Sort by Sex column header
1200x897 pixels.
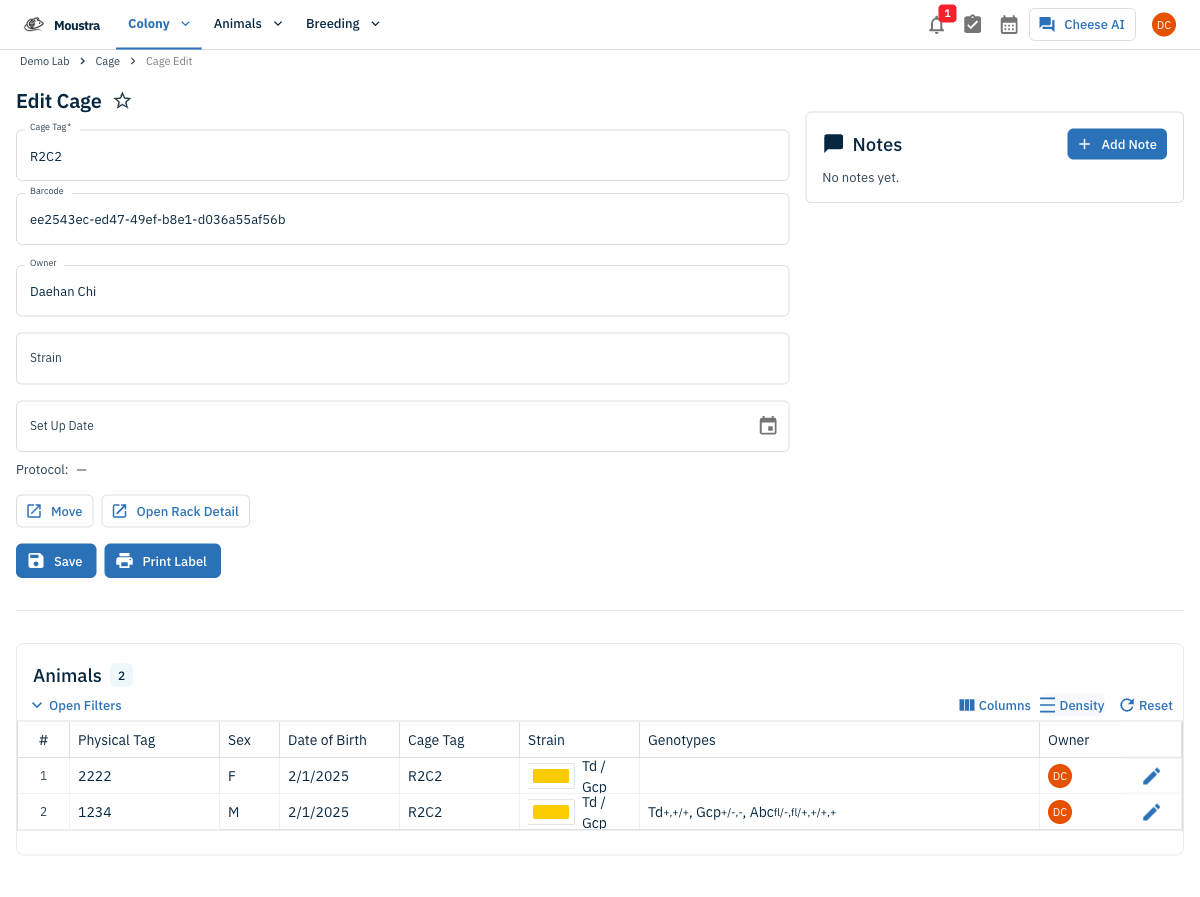[249, 740]
